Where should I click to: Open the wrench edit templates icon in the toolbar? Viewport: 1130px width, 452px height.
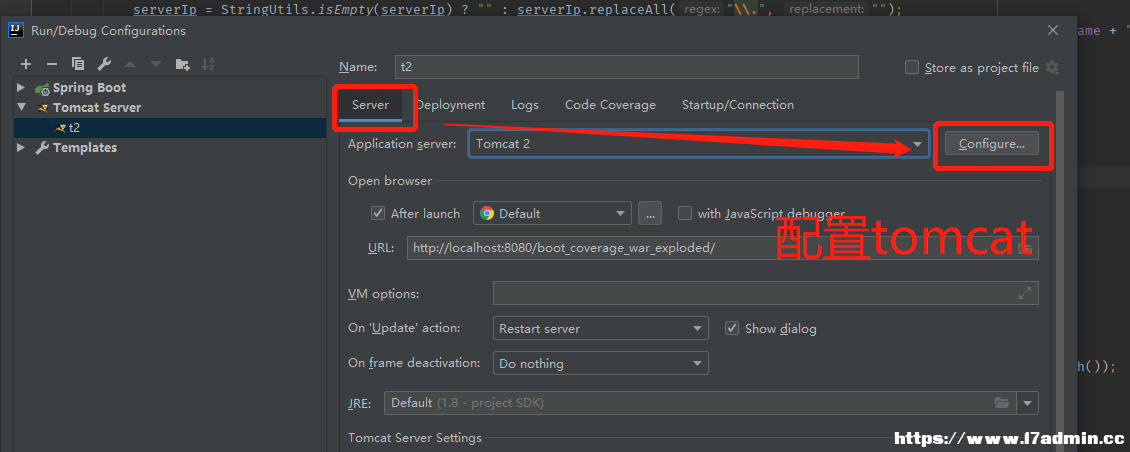[104, 64]
